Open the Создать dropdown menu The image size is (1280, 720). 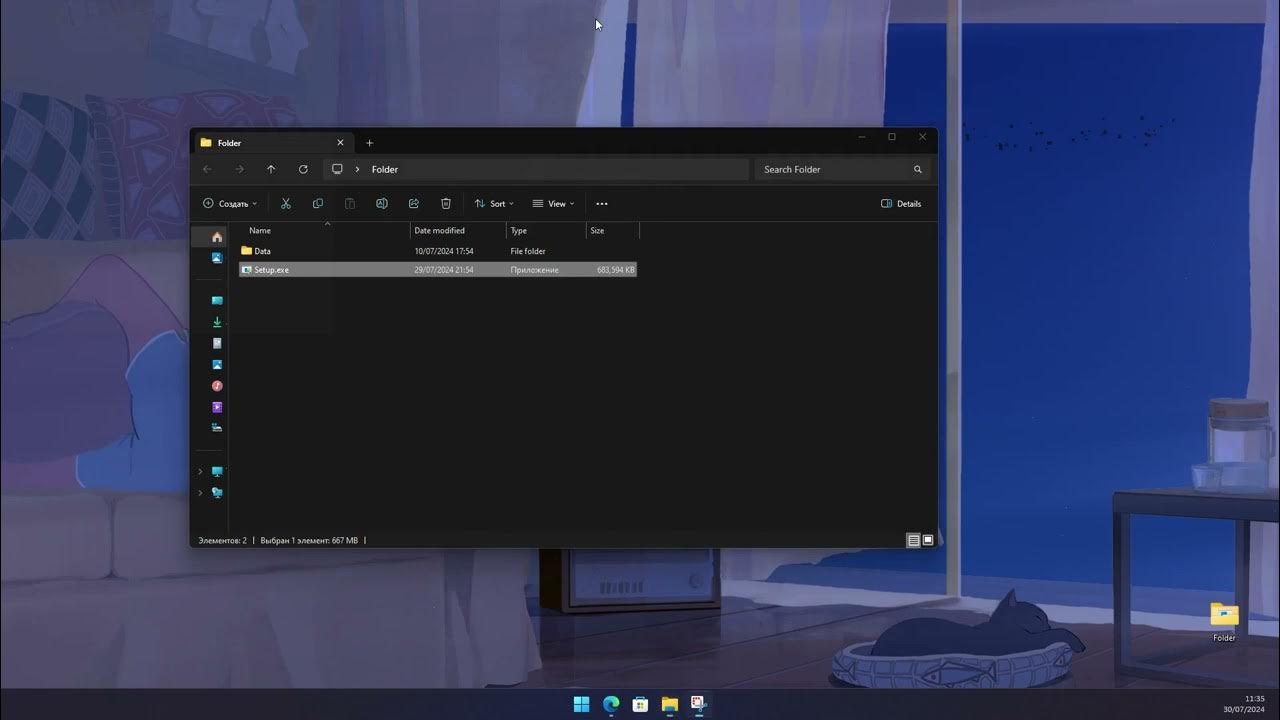[230, 203]
